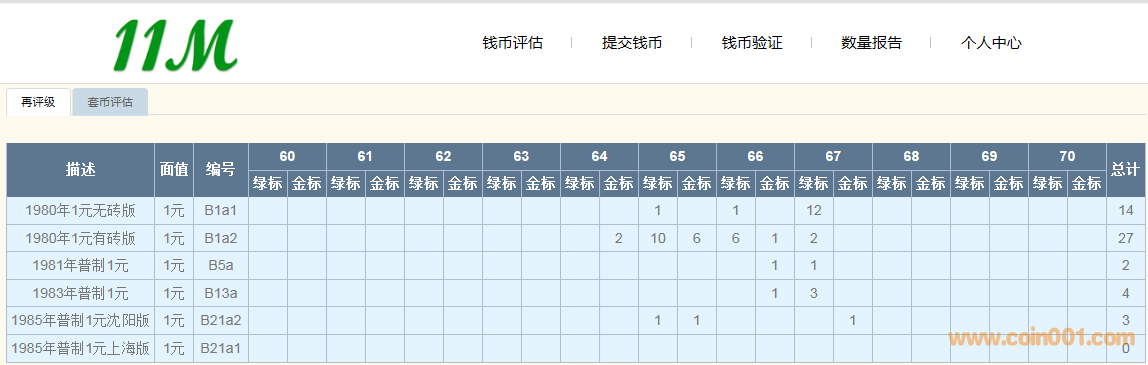1148x365 pixels.
Task: Open 钱币验证 in the top navigation
Action: click(752, 42)
